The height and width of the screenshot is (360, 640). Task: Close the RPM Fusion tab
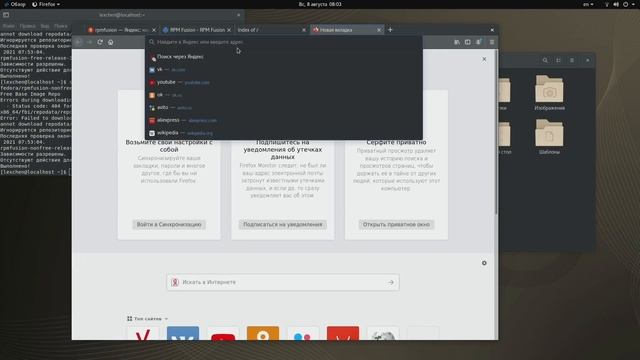click(229, 30)
